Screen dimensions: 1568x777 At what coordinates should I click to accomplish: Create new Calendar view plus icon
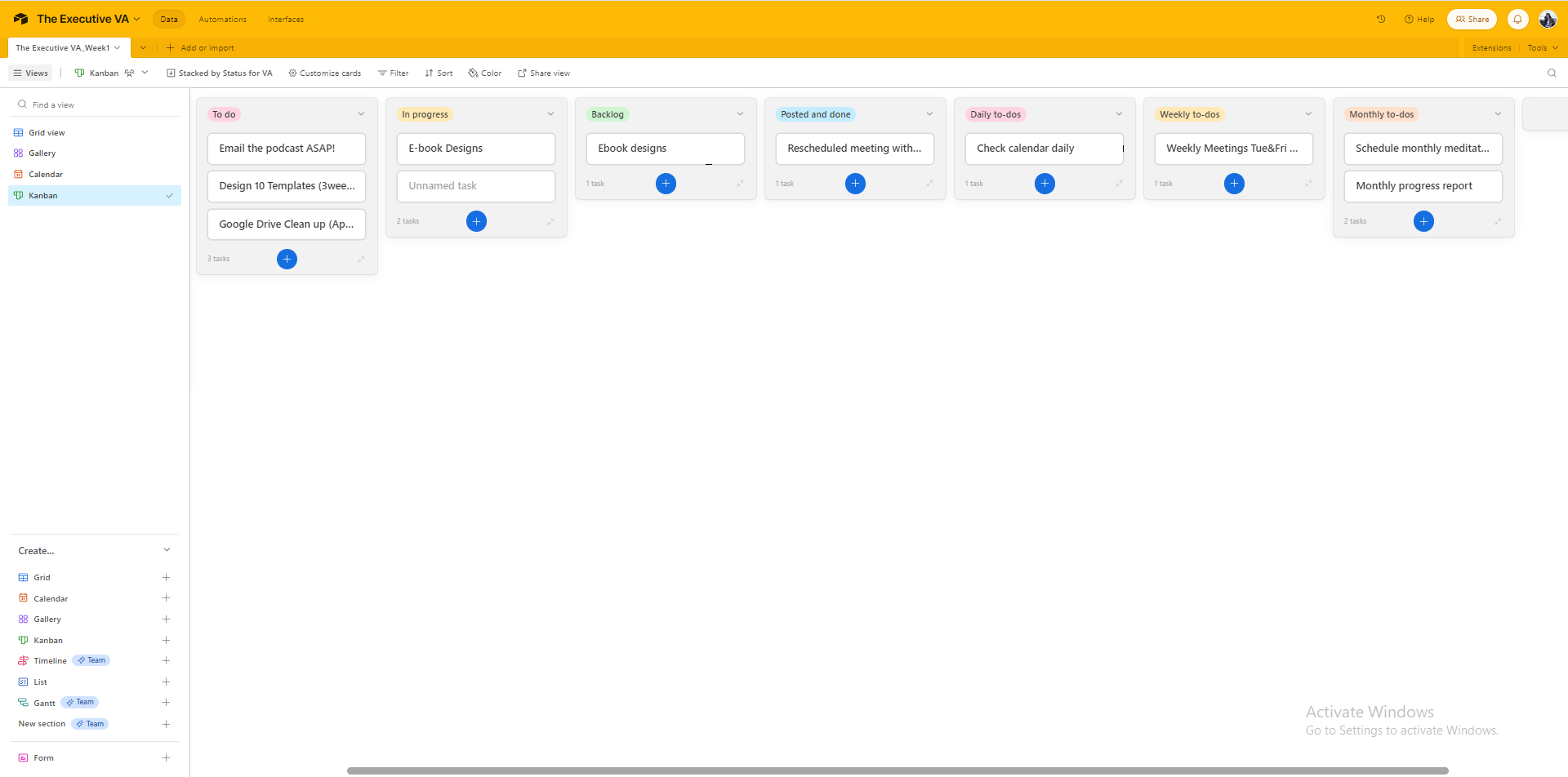166,598
